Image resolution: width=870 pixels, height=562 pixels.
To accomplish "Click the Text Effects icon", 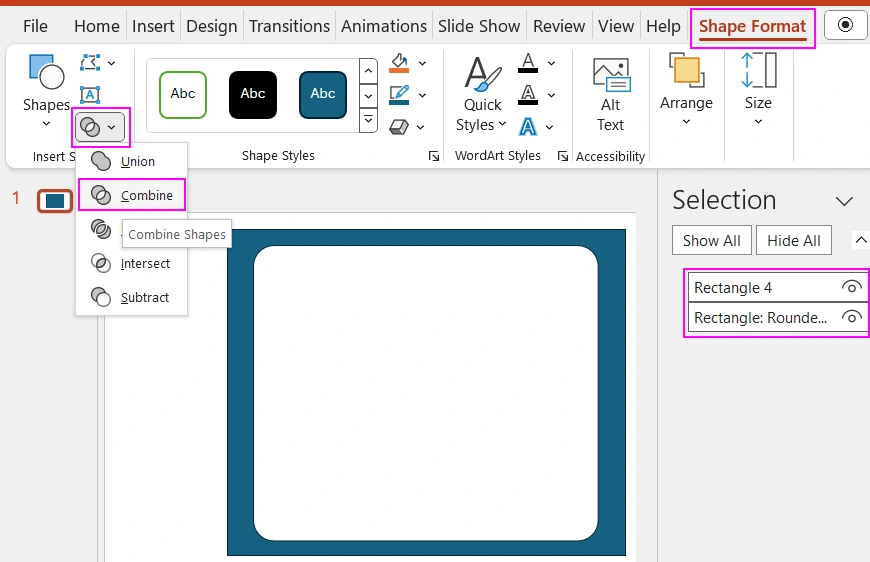I will point(528,127).
